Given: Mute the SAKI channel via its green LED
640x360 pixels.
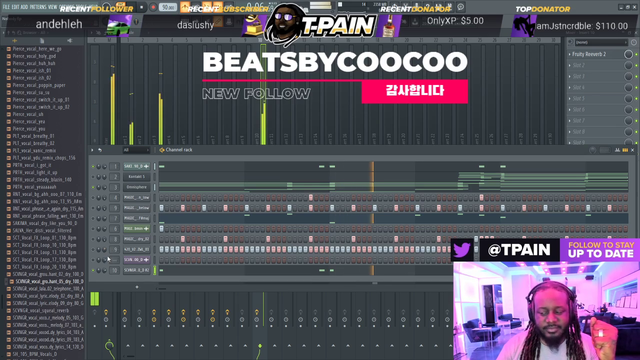Looking at the screenshot, I should click(93, 167).
